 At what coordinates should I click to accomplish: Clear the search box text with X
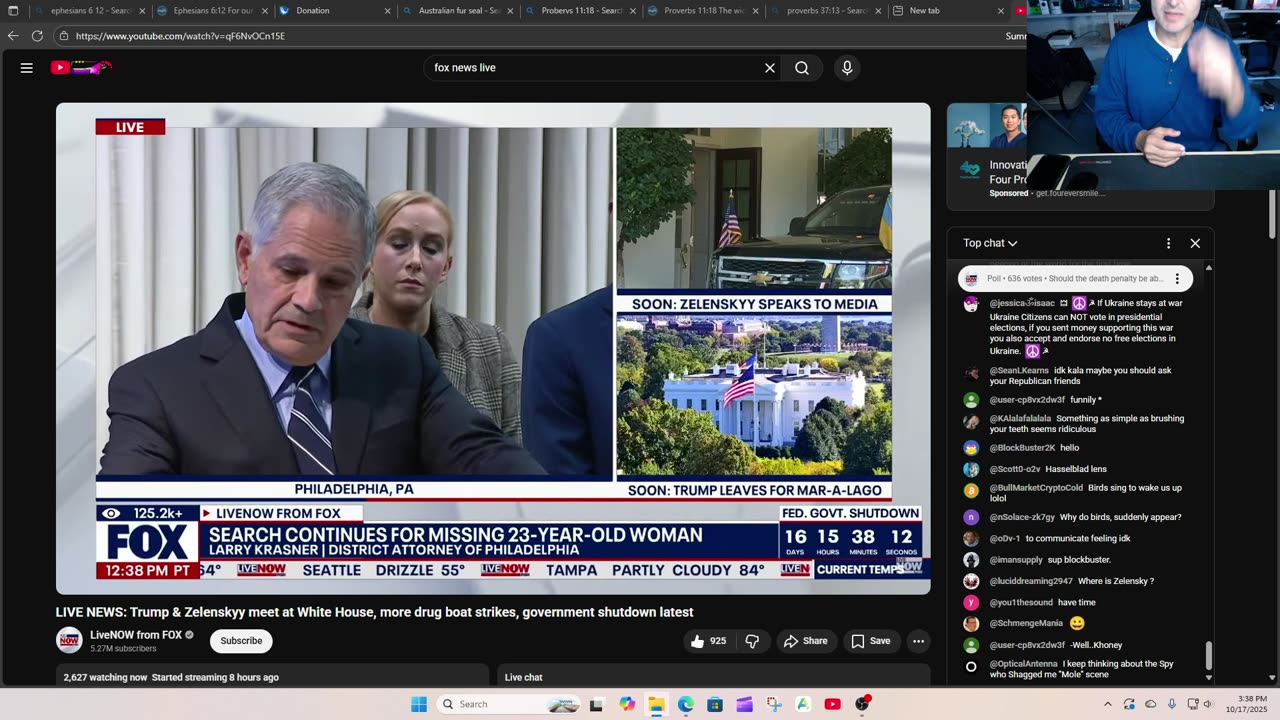coord(770,68)
